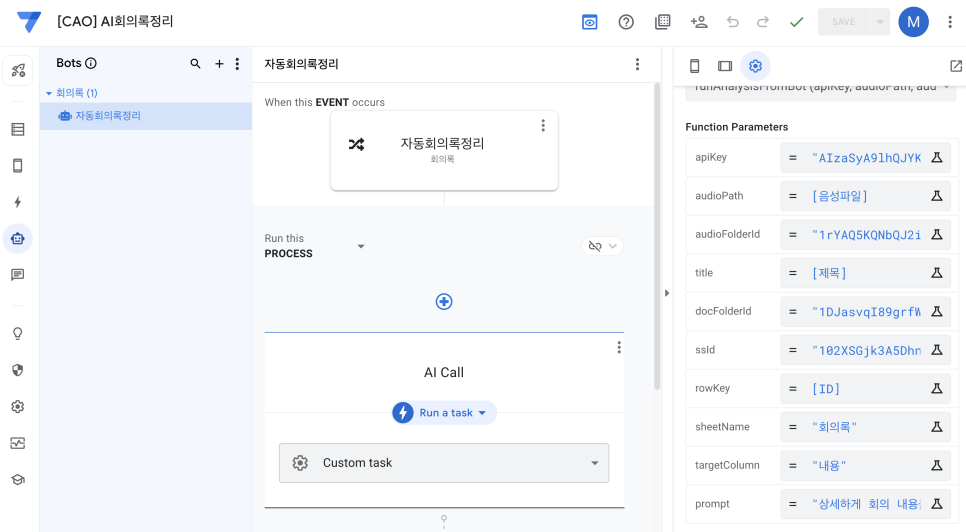Open the Chat apps icon in sidebar
The height and width of the screenshot is (532, 966).
(18, 275)
